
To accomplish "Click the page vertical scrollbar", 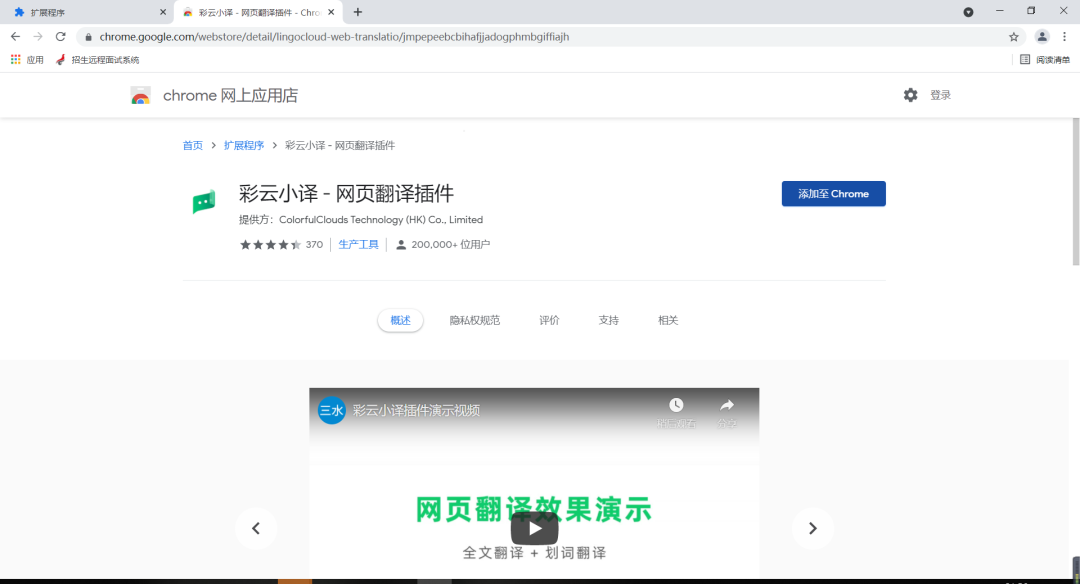I will point(1076,191).
